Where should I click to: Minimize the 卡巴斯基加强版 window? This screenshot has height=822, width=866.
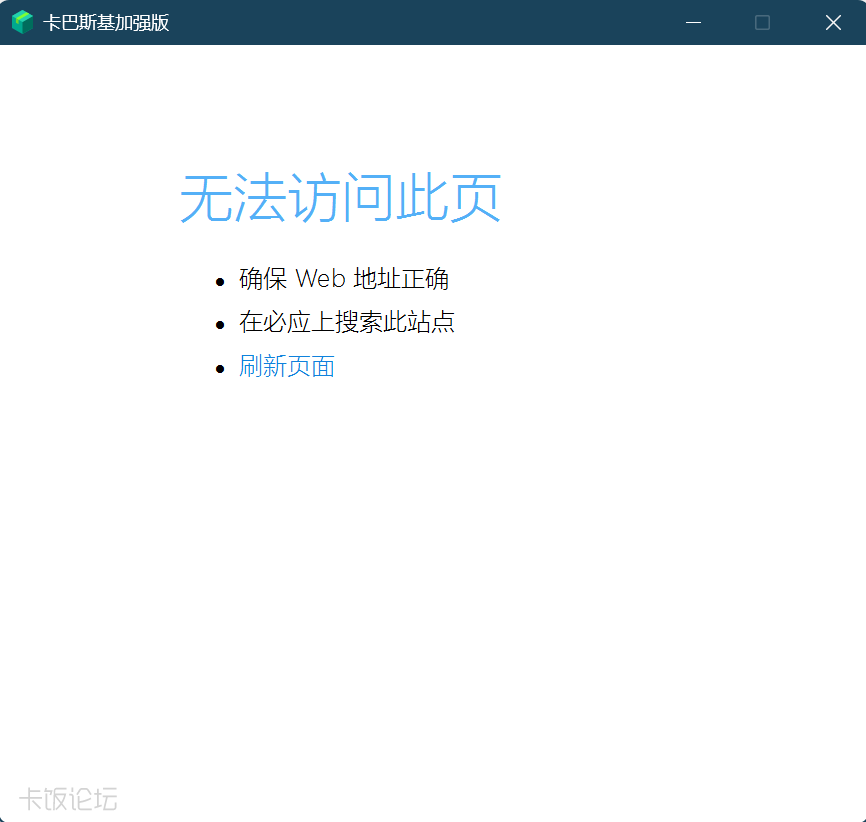(x=693, y=23)
